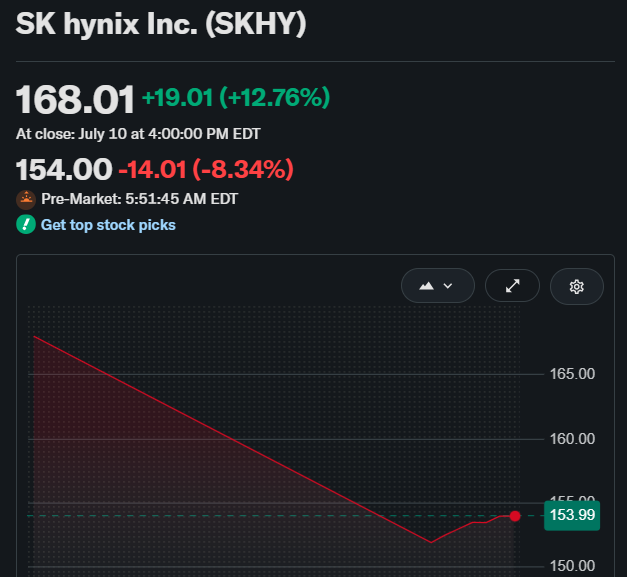The image size is (627, 577).
Task: Click the pre-market sunrise icon
Action: (26, 200)
